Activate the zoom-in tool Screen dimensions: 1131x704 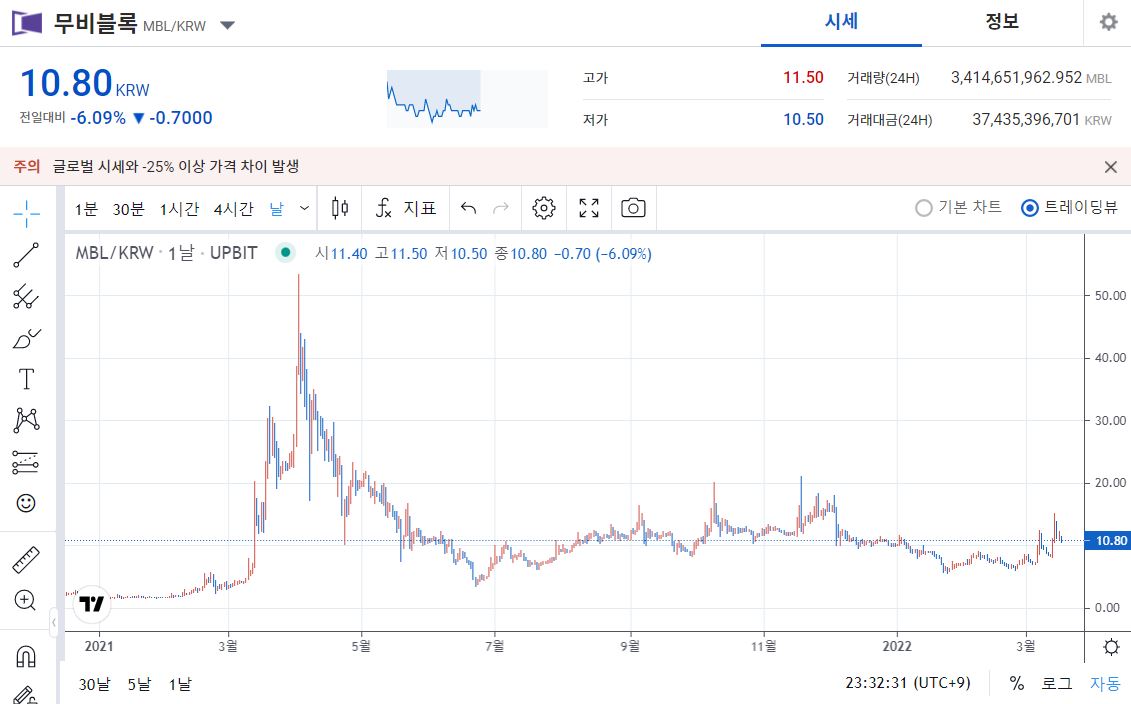(26, 600)
